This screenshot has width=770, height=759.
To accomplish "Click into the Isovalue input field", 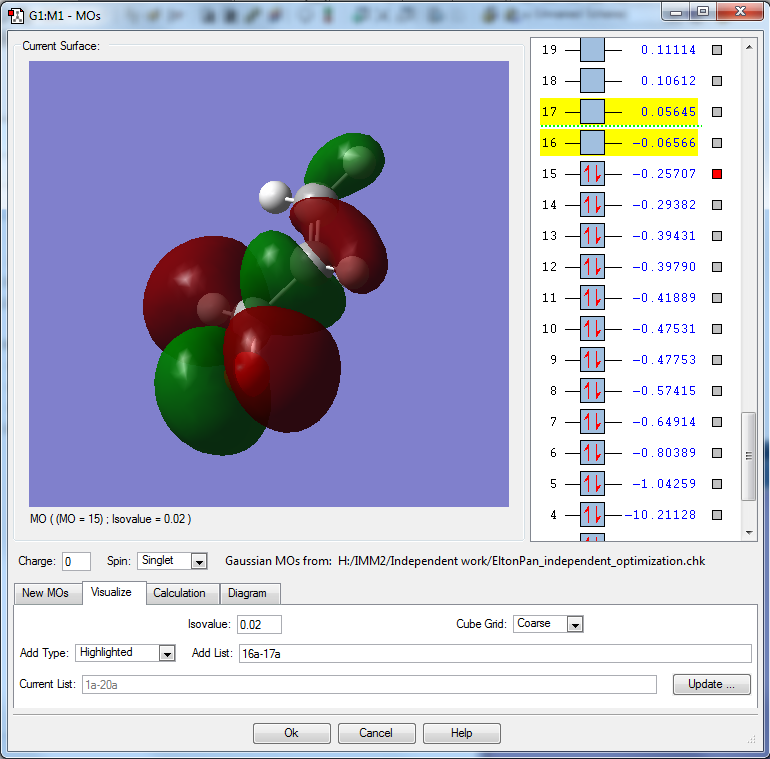I will pyautogui.click(x=259, y=624).
